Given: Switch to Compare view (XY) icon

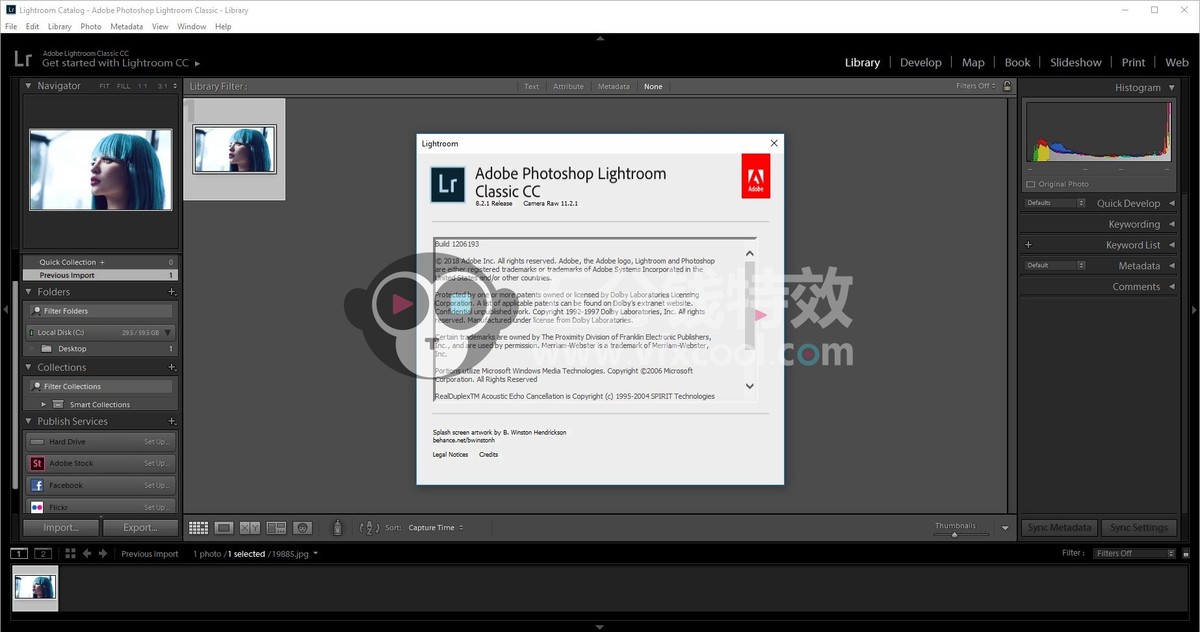Looking at the screenshot, I should [x=250, y=527].
